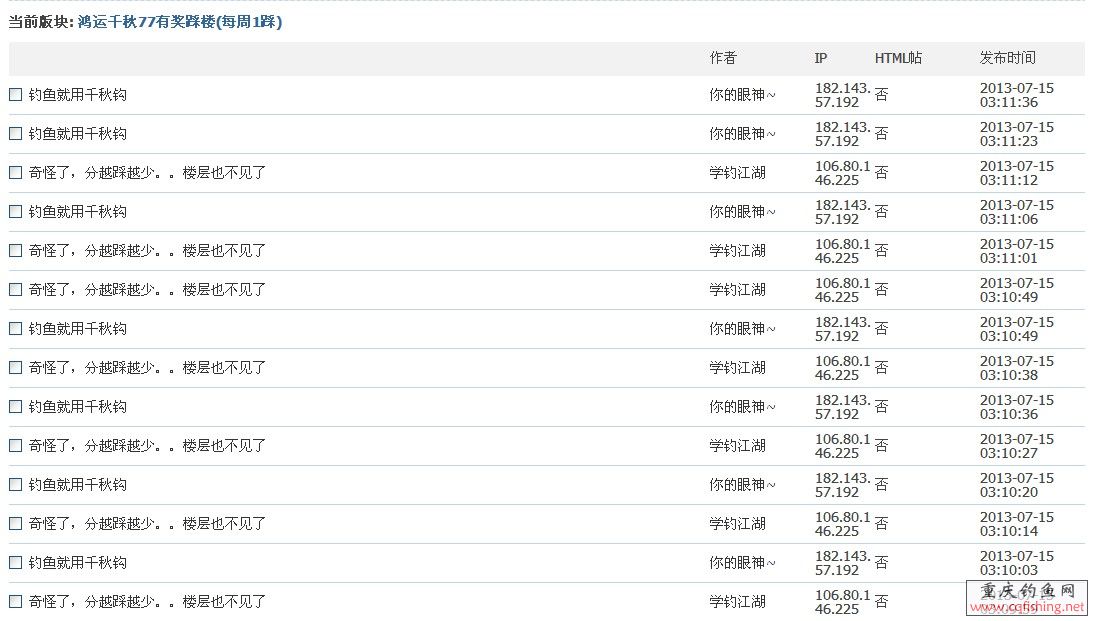Click author 你的眼神~ in 03:10:03 row
1093x621 pixels.
click(742, 563)
